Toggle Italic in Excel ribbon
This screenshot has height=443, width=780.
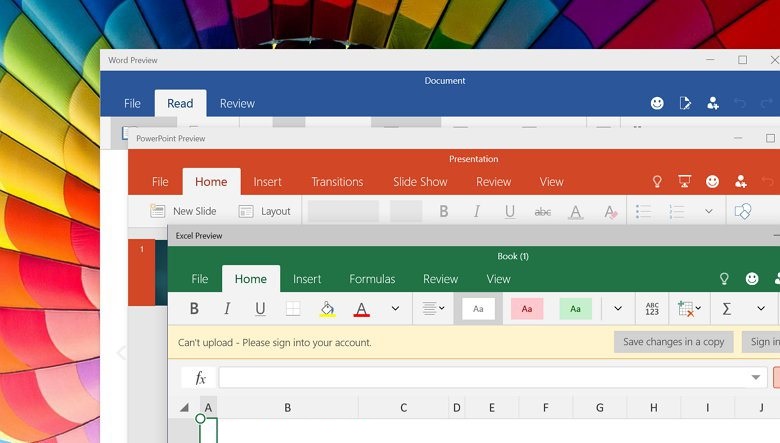click(227, 309)
